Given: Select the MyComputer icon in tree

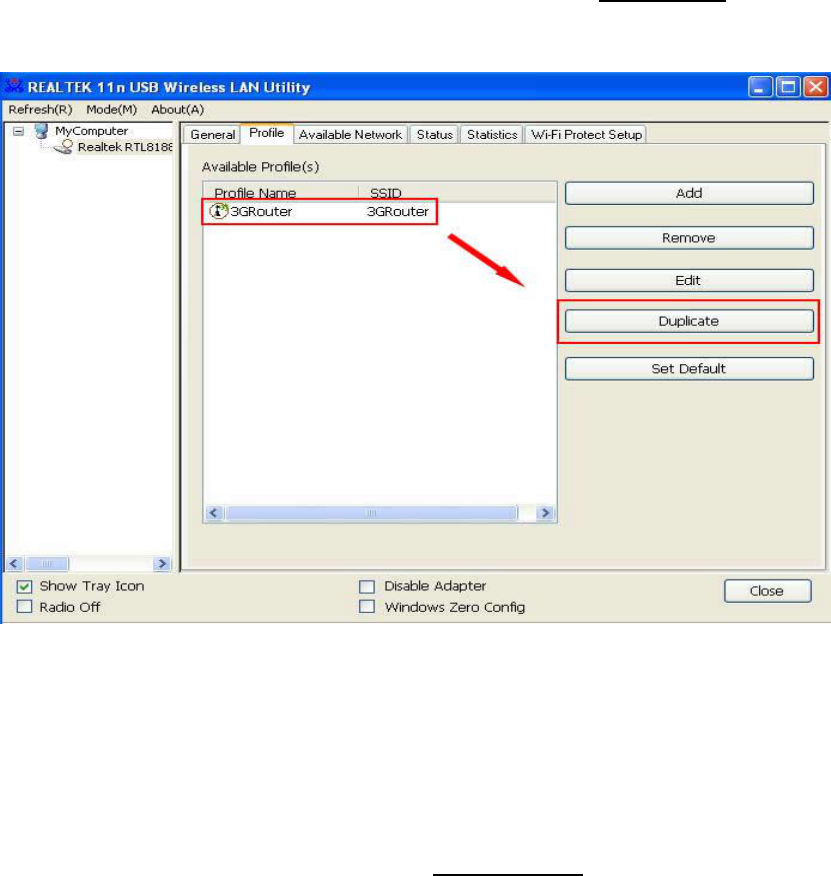Looking at the screenshot, I should (41, 131).
